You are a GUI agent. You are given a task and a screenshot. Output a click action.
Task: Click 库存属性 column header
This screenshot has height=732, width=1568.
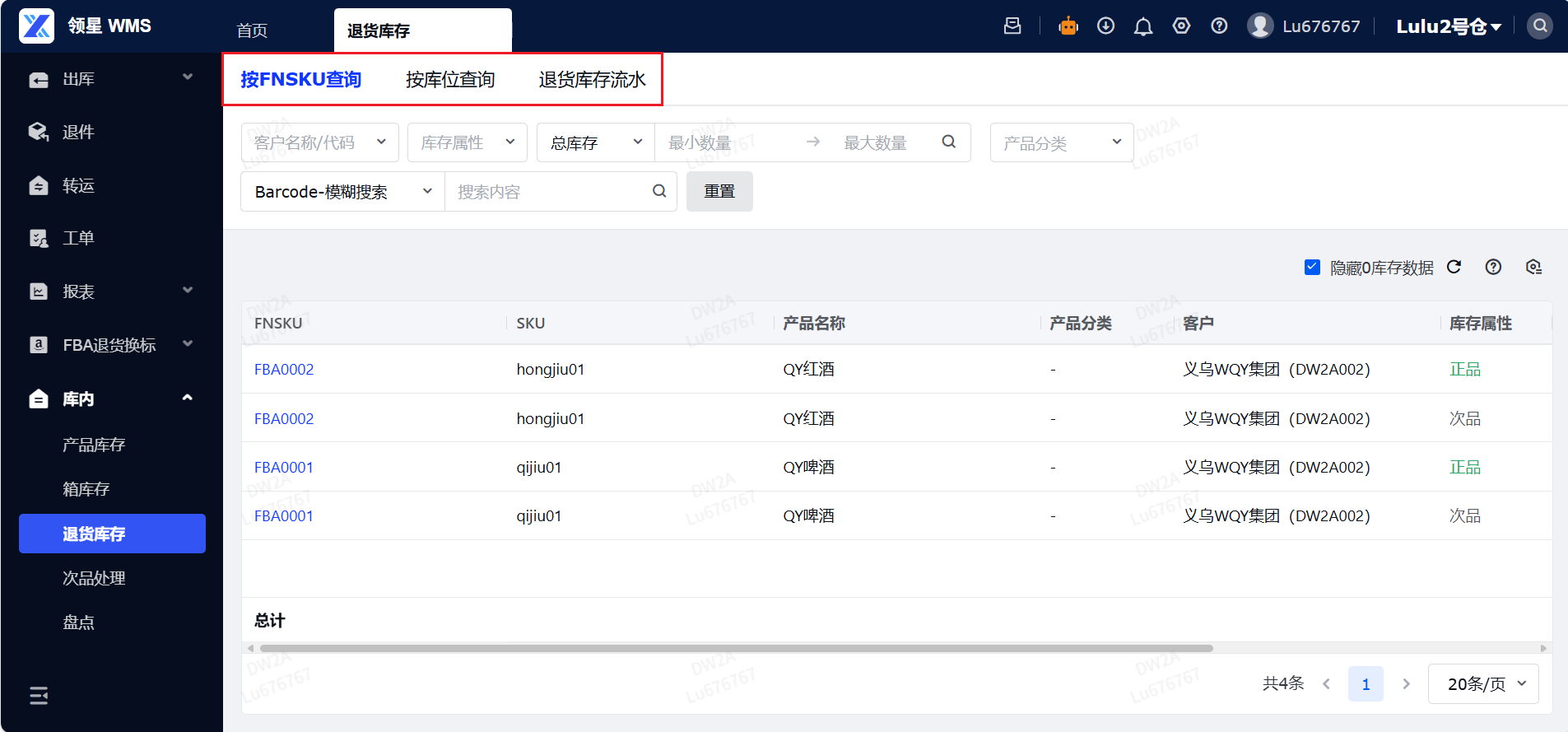point(1481,323)
